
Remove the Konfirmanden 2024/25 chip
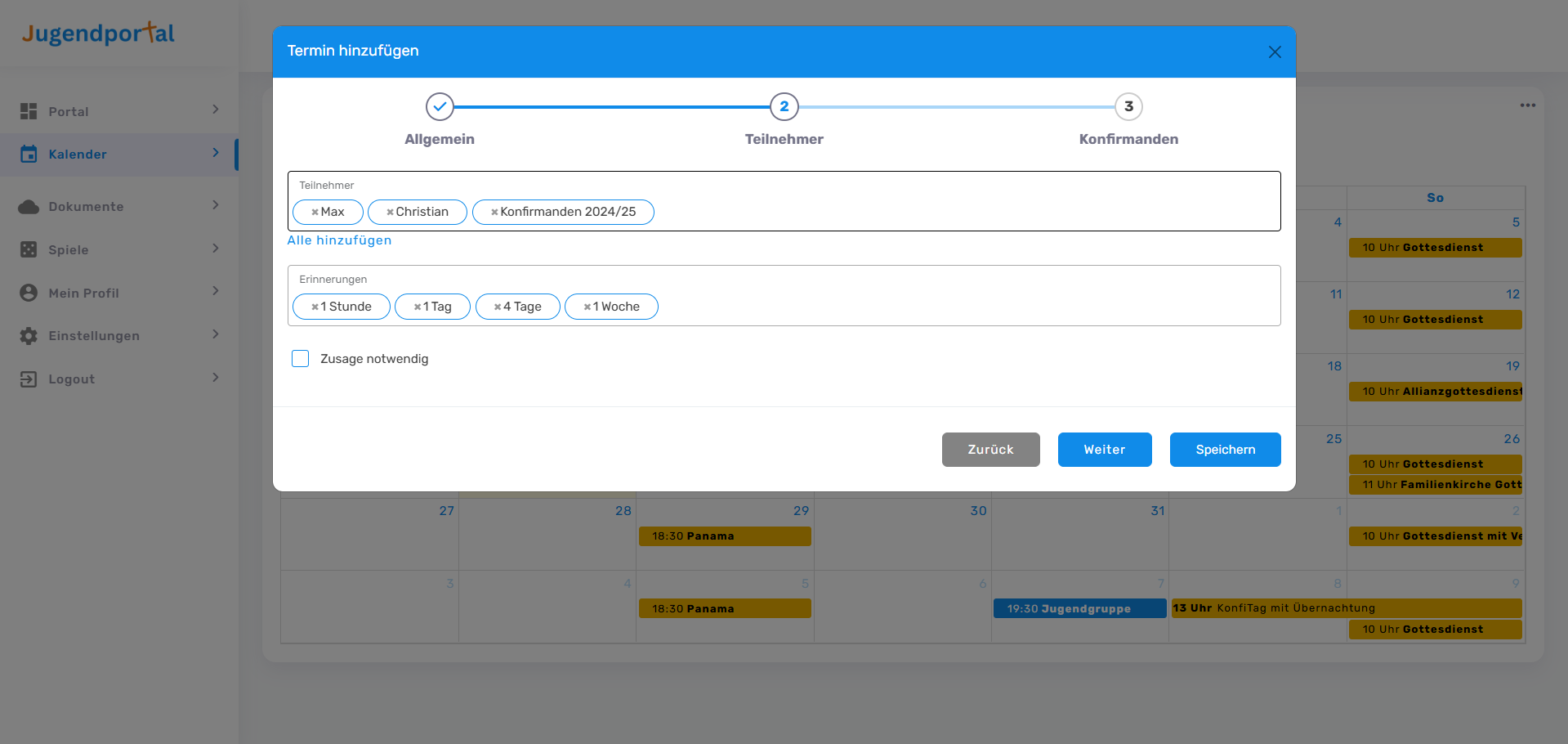[x=494, y=213]
